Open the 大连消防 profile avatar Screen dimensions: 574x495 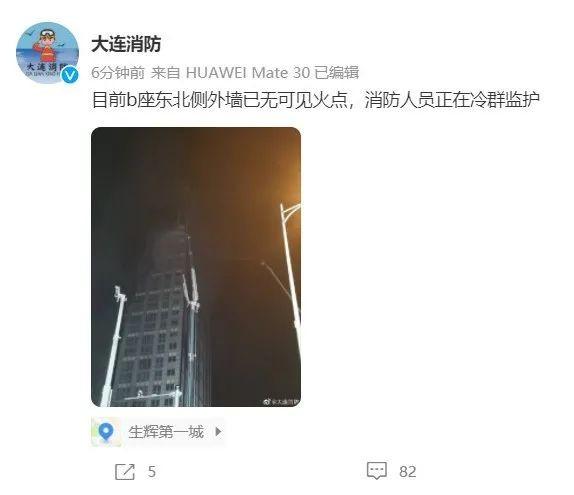pos(48,53)
